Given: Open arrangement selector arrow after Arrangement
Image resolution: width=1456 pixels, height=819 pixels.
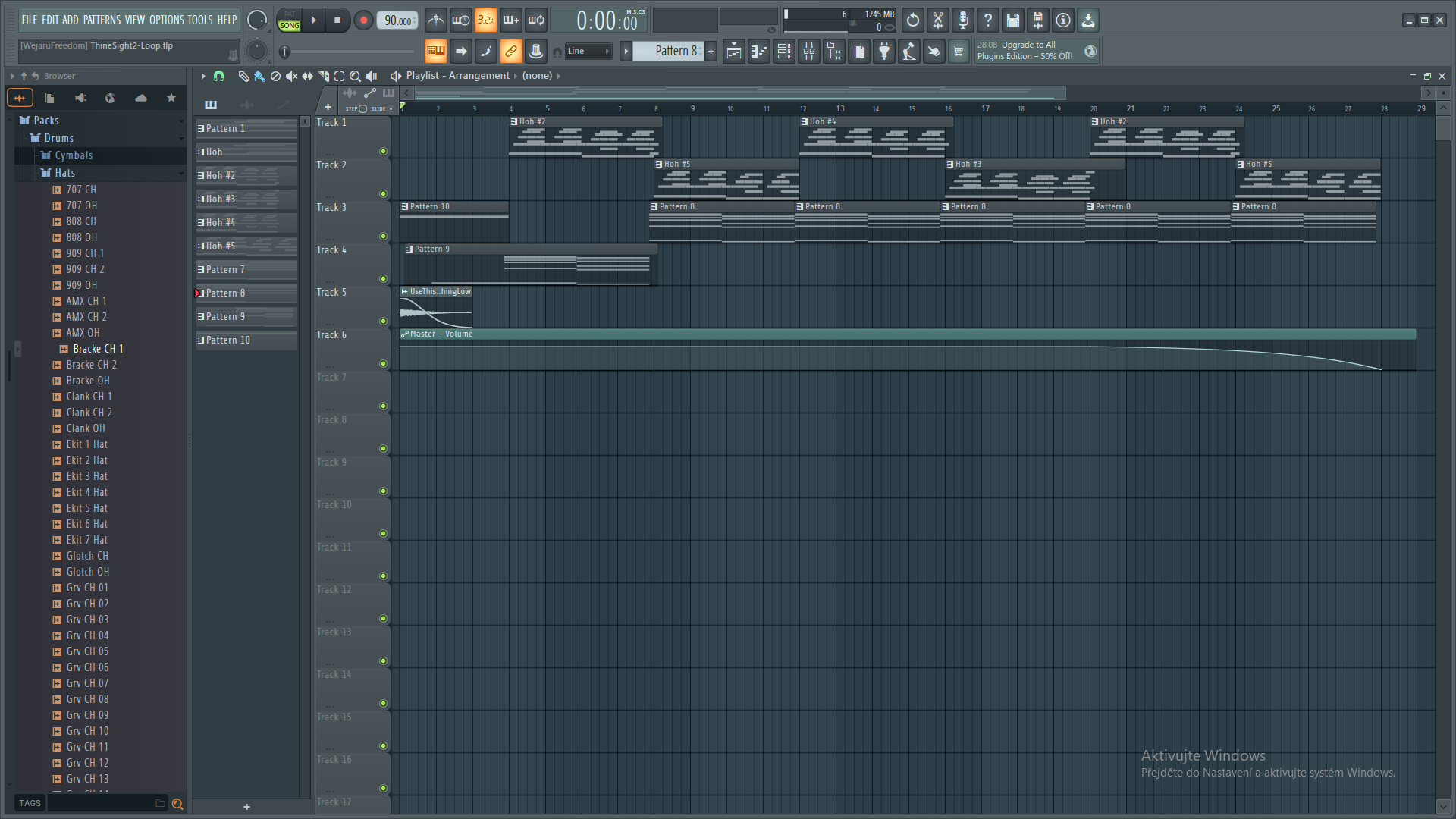Looking at the screenshot, I should click(516, 76).
